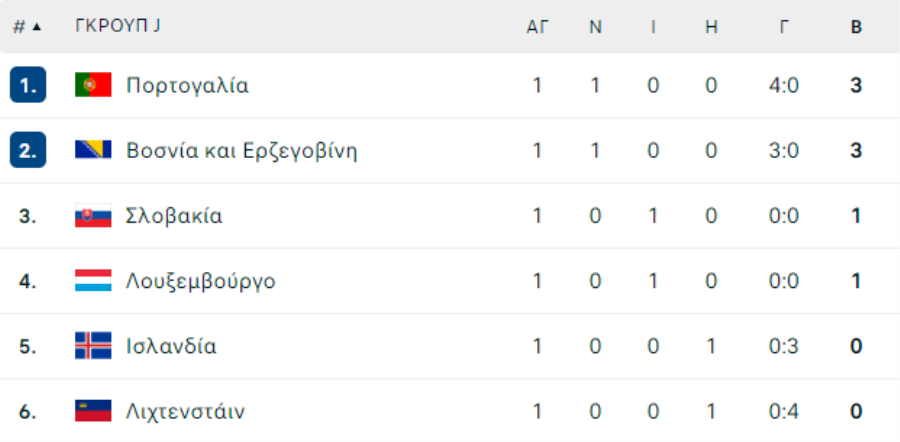900x442 pixels.
Task: Click the blue rank 1 badge
Action: [x=28, y=85]
